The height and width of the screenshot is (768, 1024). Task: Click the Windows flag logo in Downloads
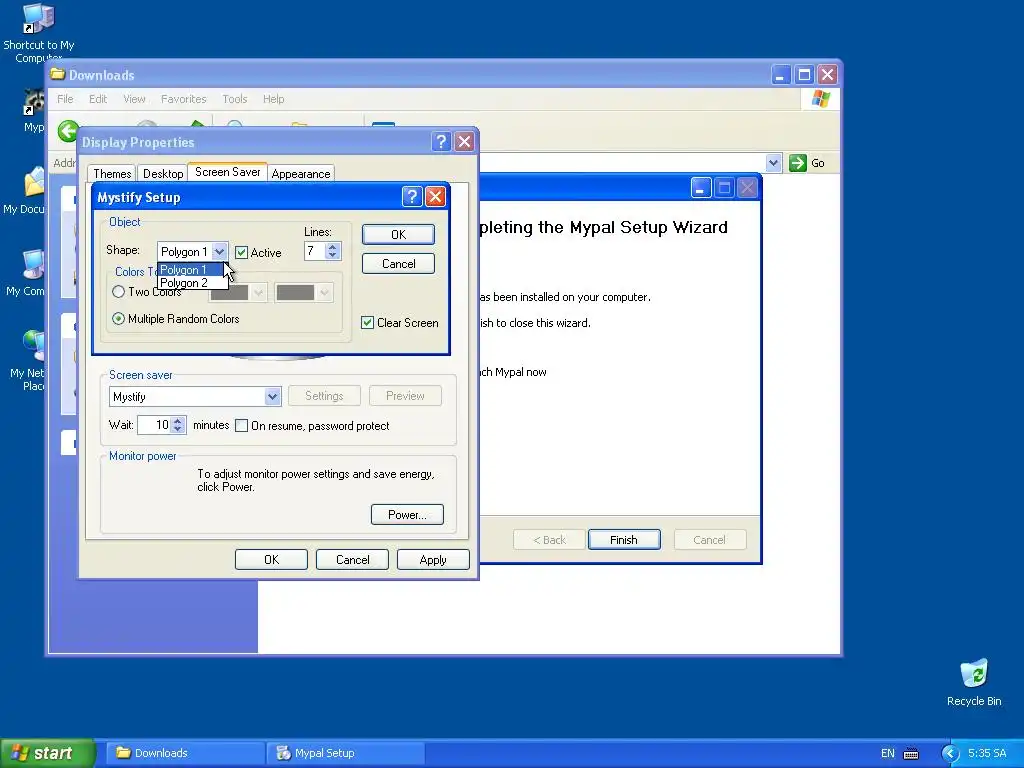click(x=821, y=99)
